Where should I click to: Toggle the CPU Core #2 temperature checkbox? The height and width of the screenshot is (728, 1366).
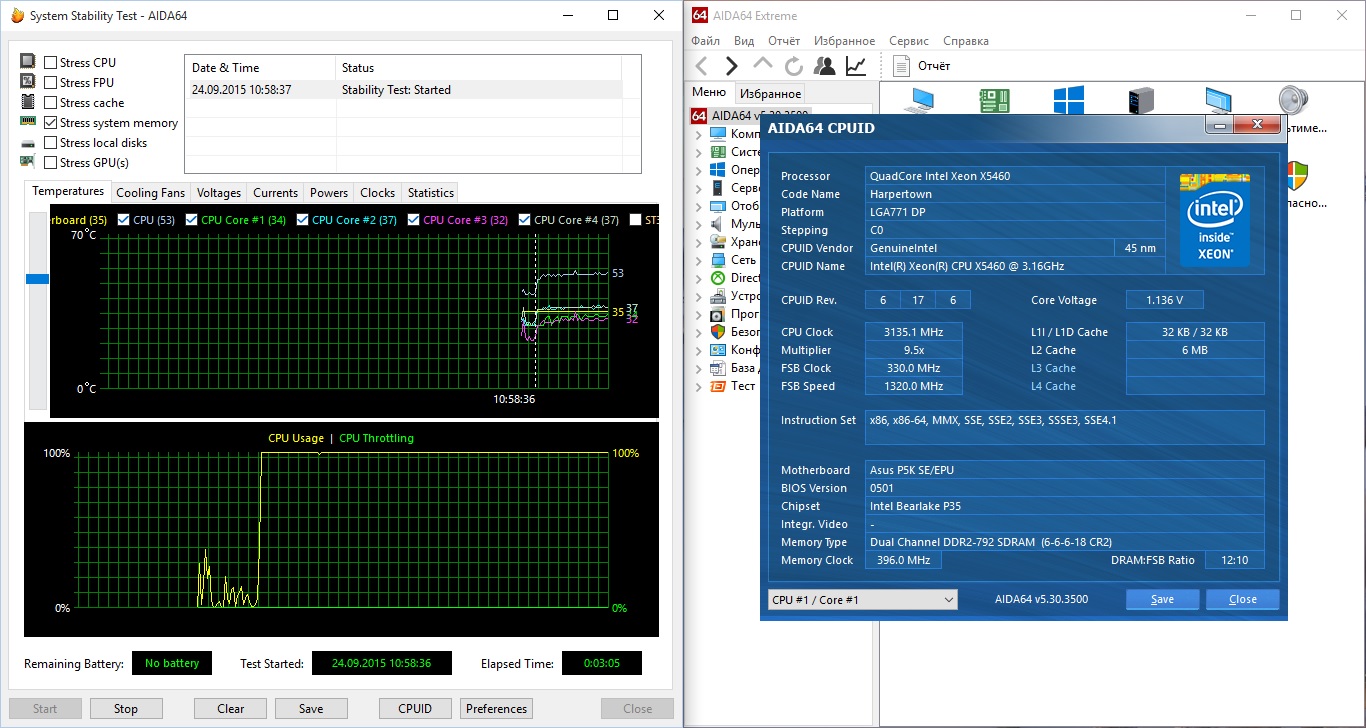point(301,220)
